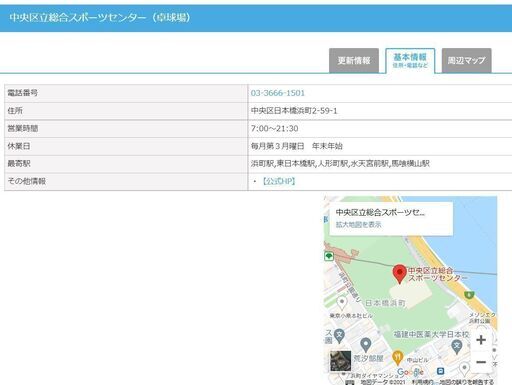
Task: Open the 更新情報 tab
Action: pos(354,60)
